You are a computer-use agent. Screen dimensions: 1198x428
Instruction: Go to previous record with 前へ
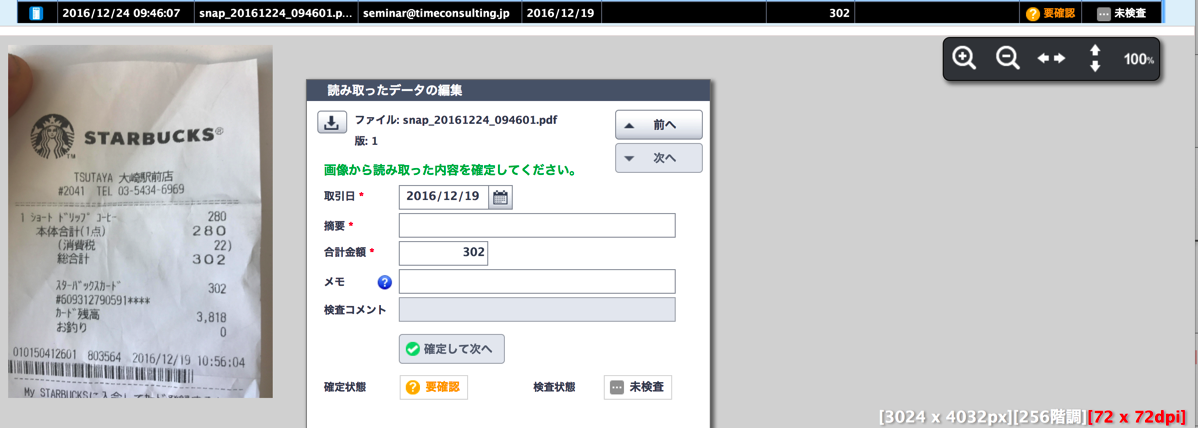[x=659, y=125]
